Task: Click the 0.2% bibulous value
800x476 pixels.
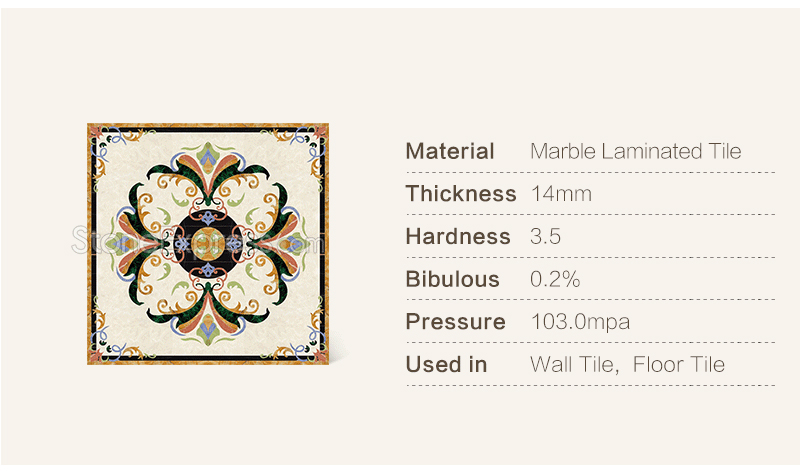Action: (555, 280)
